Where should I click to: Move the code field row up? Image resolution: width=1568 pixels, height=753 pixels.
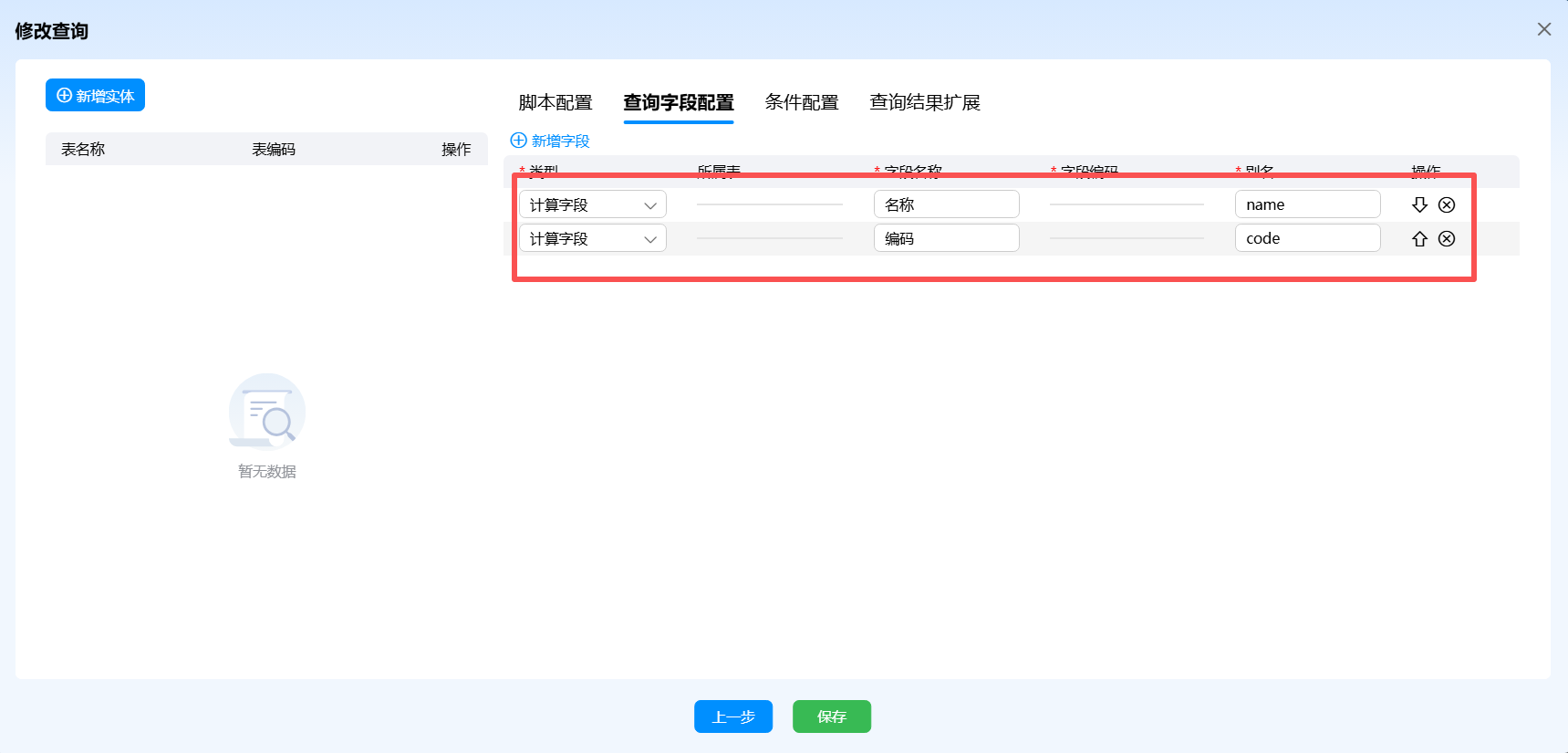1419,238
